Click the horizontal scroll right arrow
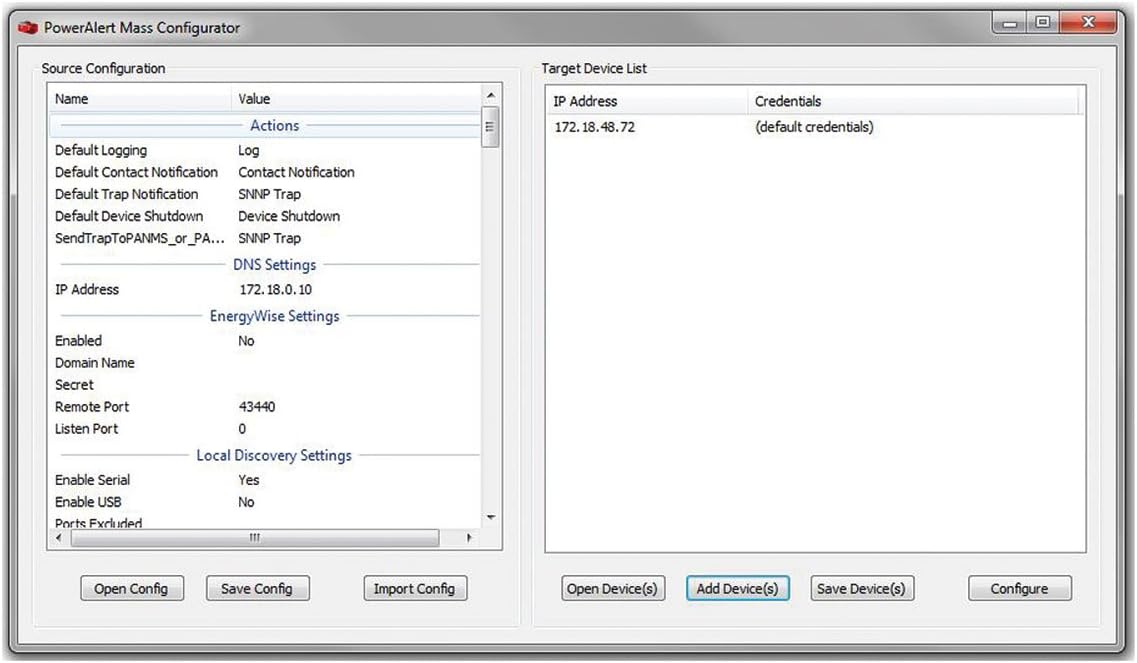The width and height of the screenshot is (1137, 663). pos(469,538)
